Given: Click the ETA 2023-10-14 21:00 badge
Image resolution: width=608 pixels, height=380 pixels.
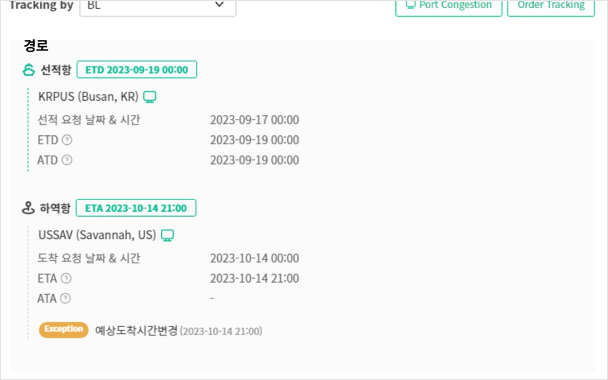Looking at the screenshot, I should point(136,208).
